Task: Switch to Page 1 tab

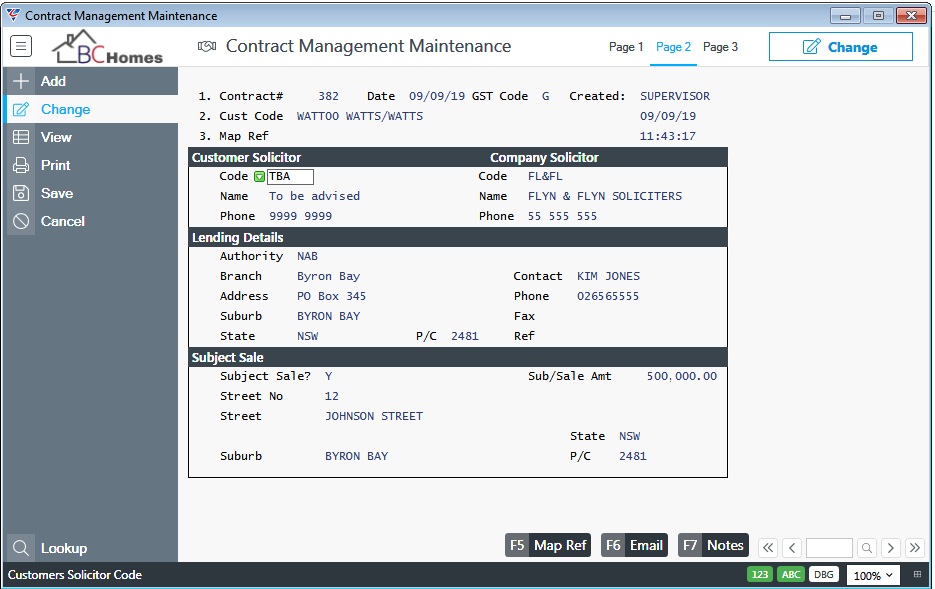Action: point(626,46)
